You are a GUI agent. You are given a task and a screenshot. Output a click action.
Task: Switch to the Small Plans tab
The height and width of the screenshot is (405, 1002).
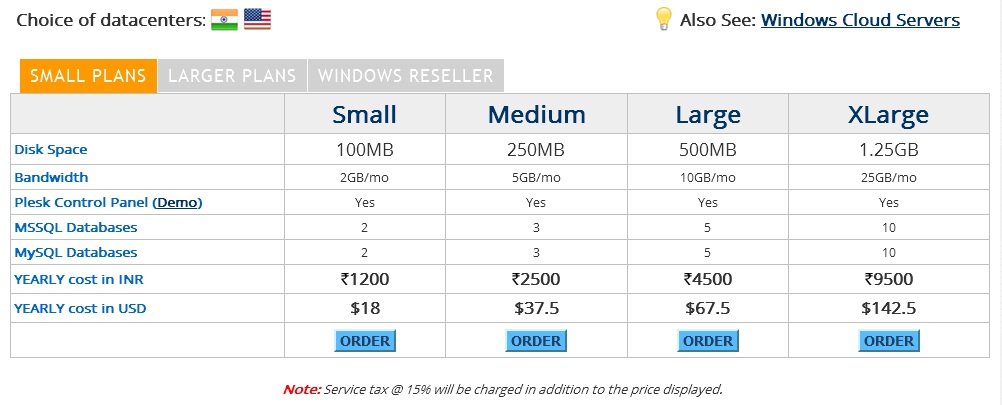(x=88, y=76)
